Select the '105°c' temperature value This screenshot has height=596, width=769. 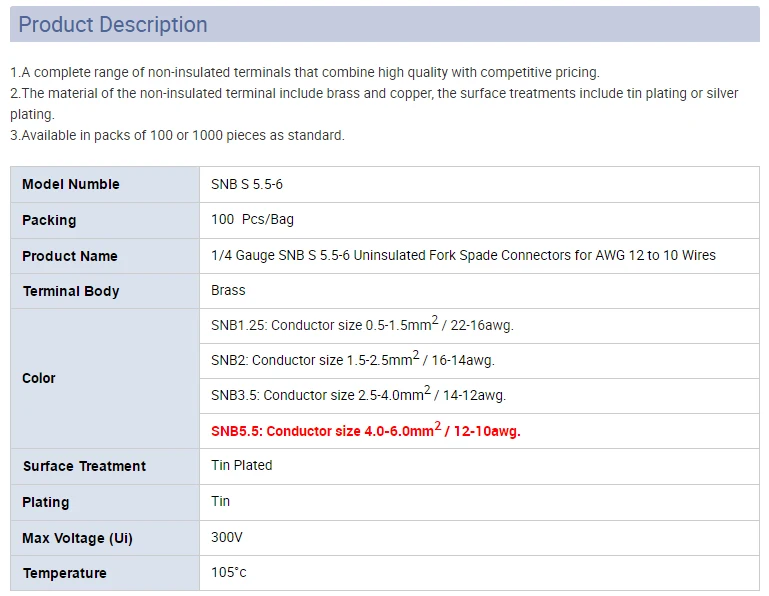click(x=229, y=572)
